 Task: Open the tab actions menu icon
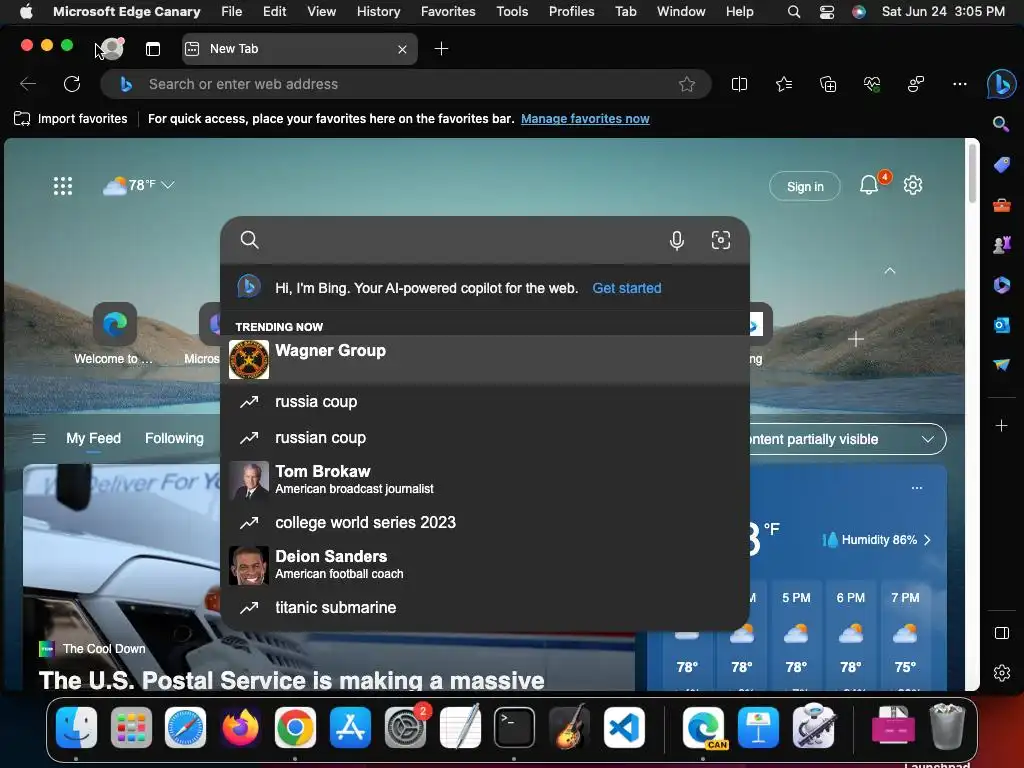153,49
